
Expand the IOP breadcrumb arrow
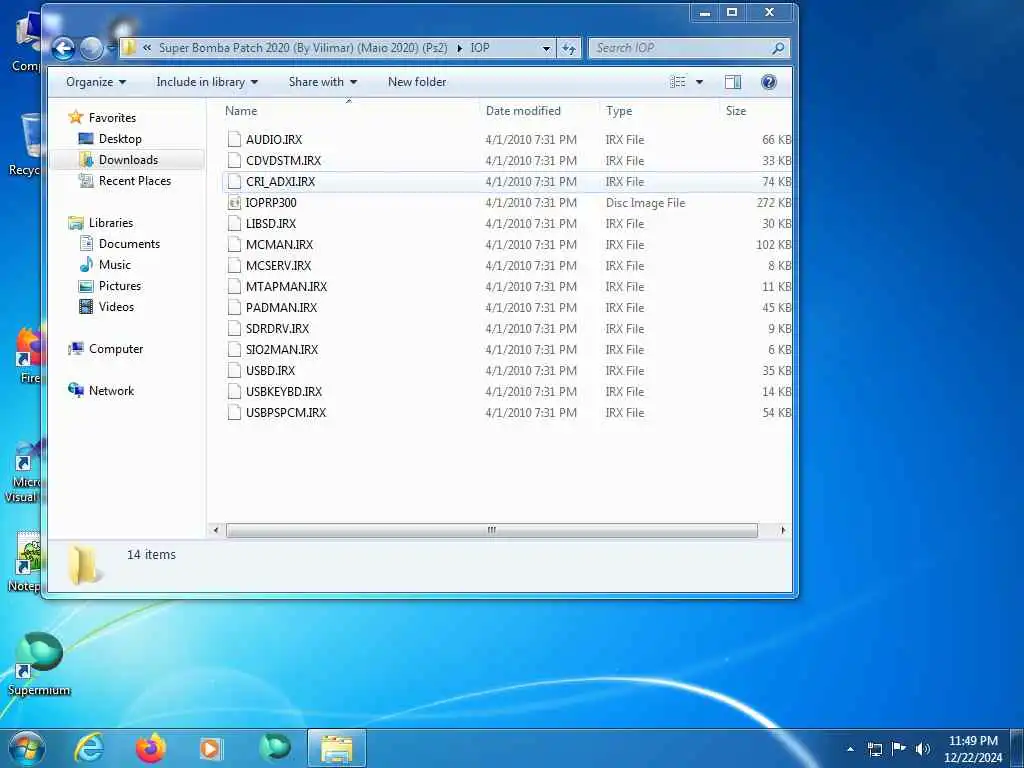click(x=460, y=48)
